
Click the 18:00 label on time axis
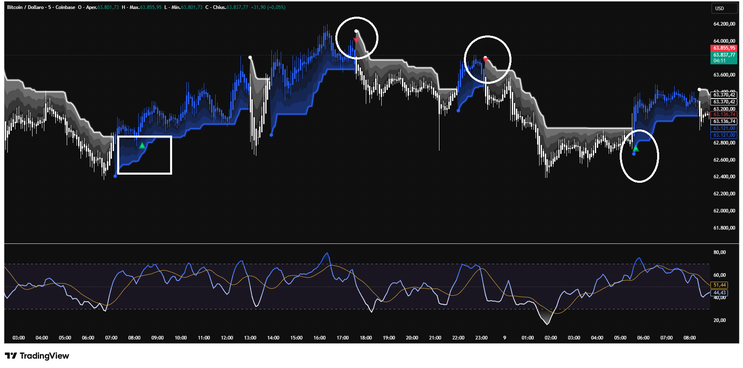[x=366, y=338]
